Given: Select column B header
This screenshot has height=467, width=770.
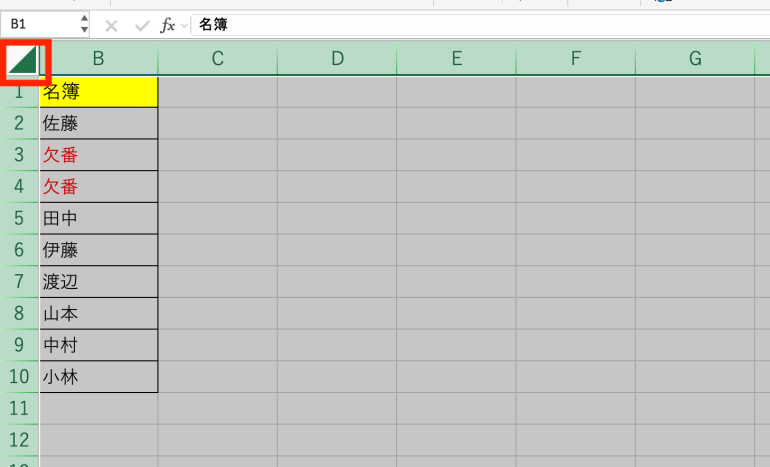Looking at the screenshot, I should 98,59.
